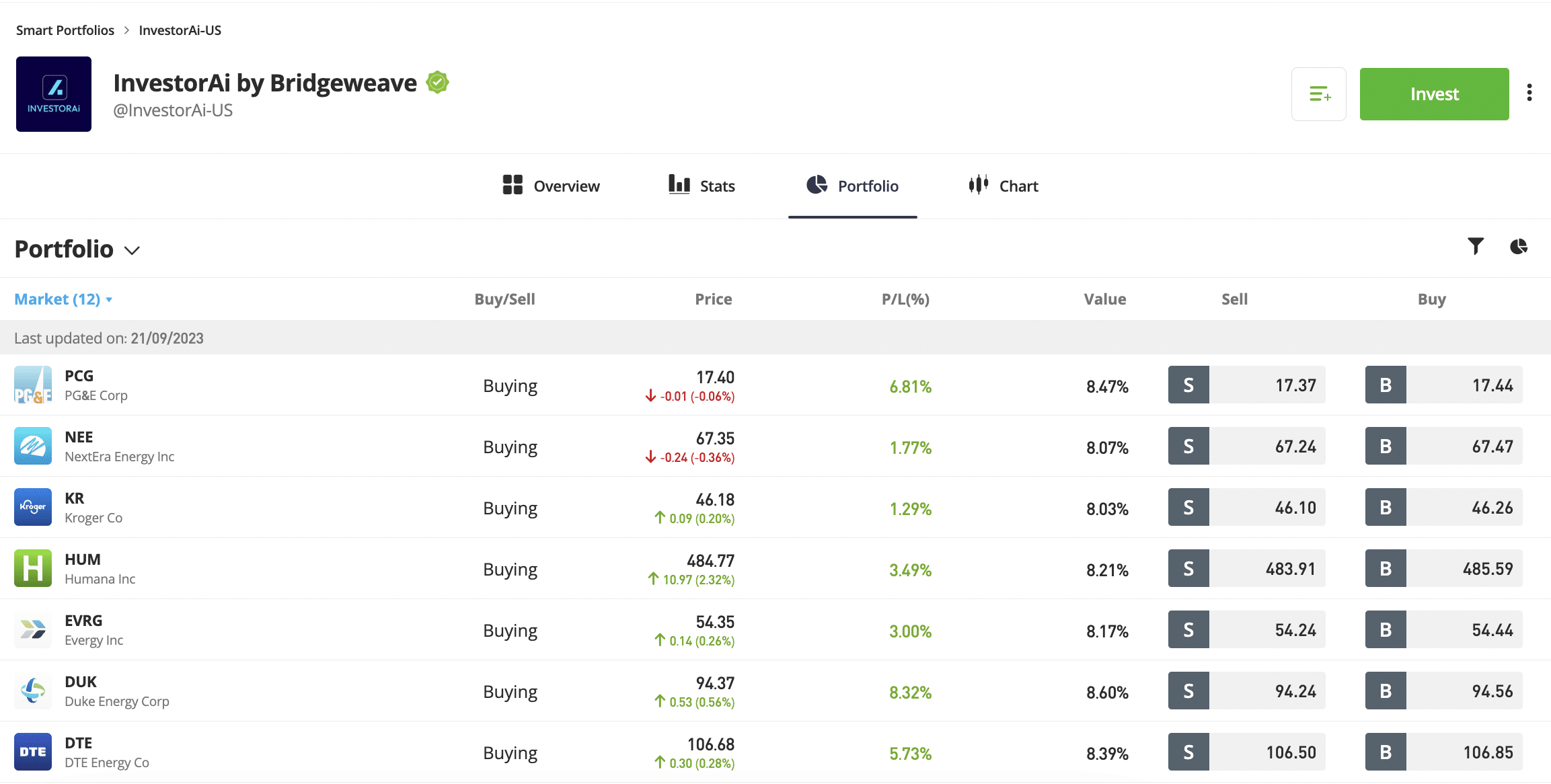Sell KR at 46.10

click(1246, 507)
